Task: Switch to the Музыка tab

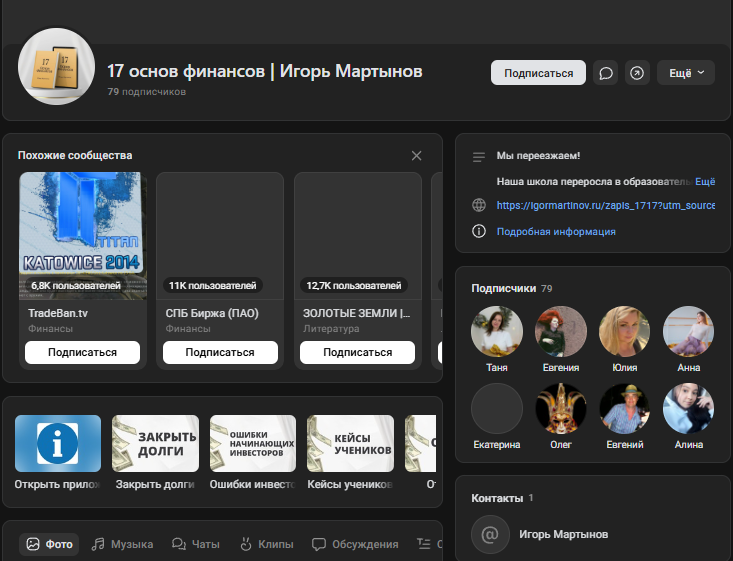Action: pyautogui.click(x=122, y=544)
